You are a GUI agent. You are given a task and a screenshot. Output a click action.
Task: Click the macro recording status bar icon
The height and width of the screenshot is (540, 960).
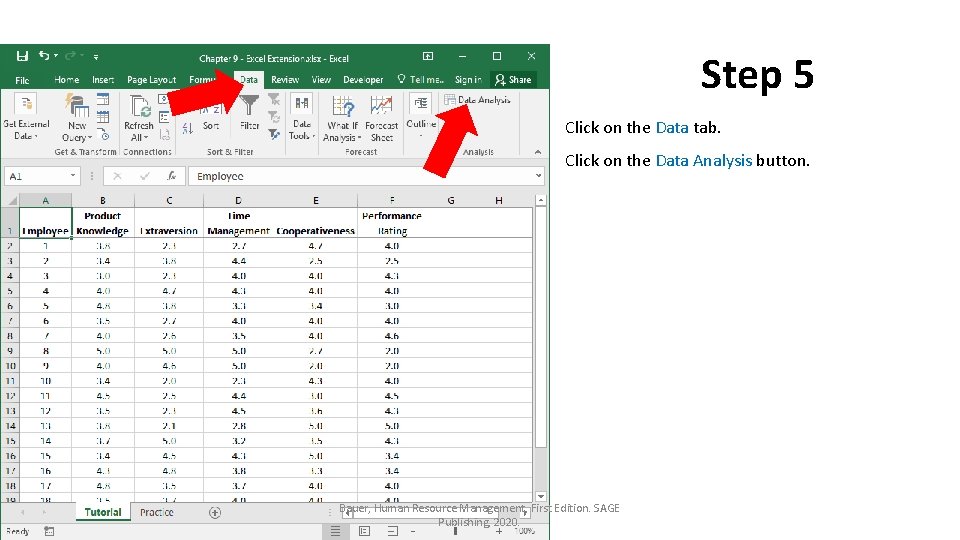click(49, 531)
